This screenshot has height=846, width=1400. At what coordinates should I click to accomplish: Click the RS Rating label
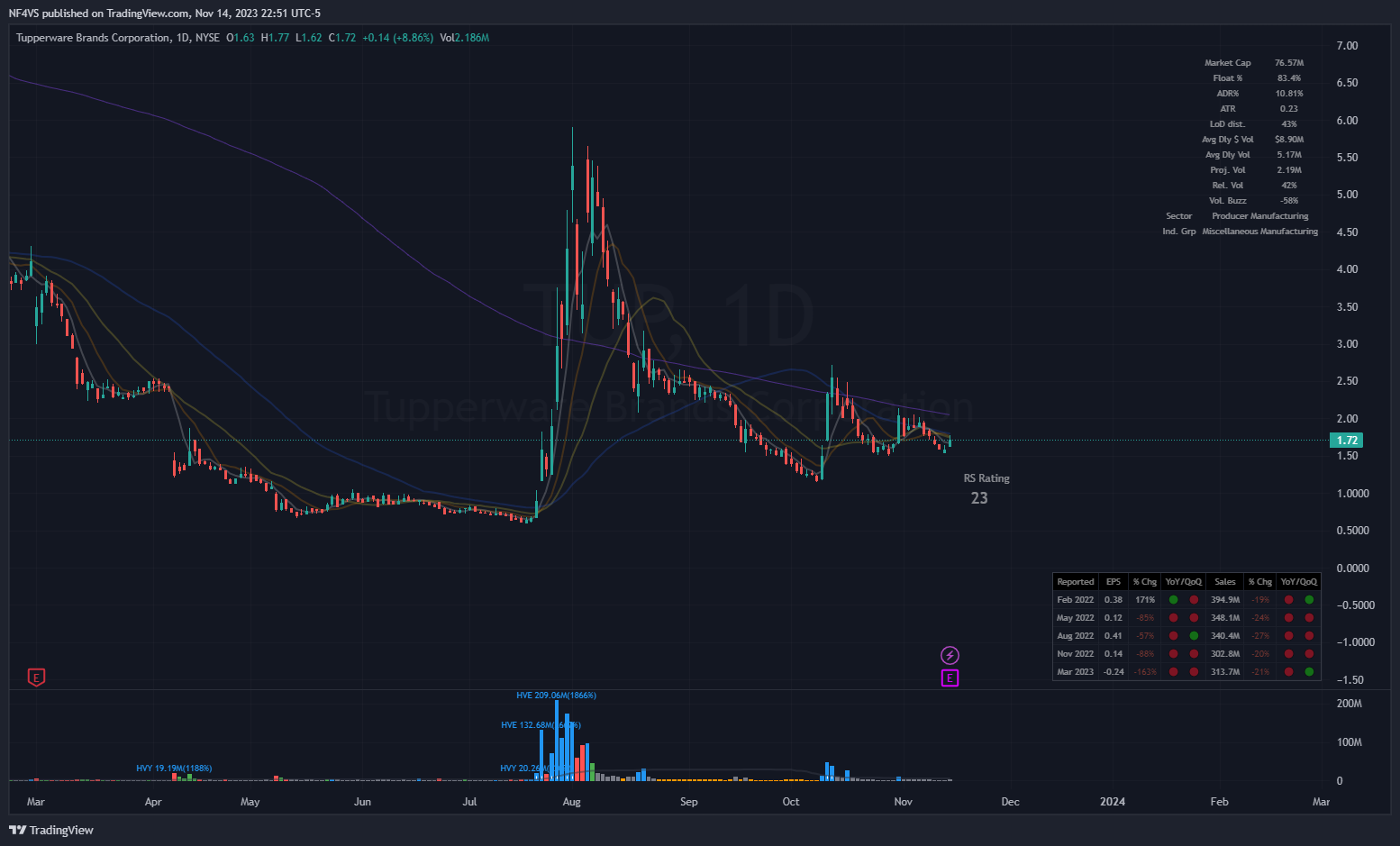986,478
